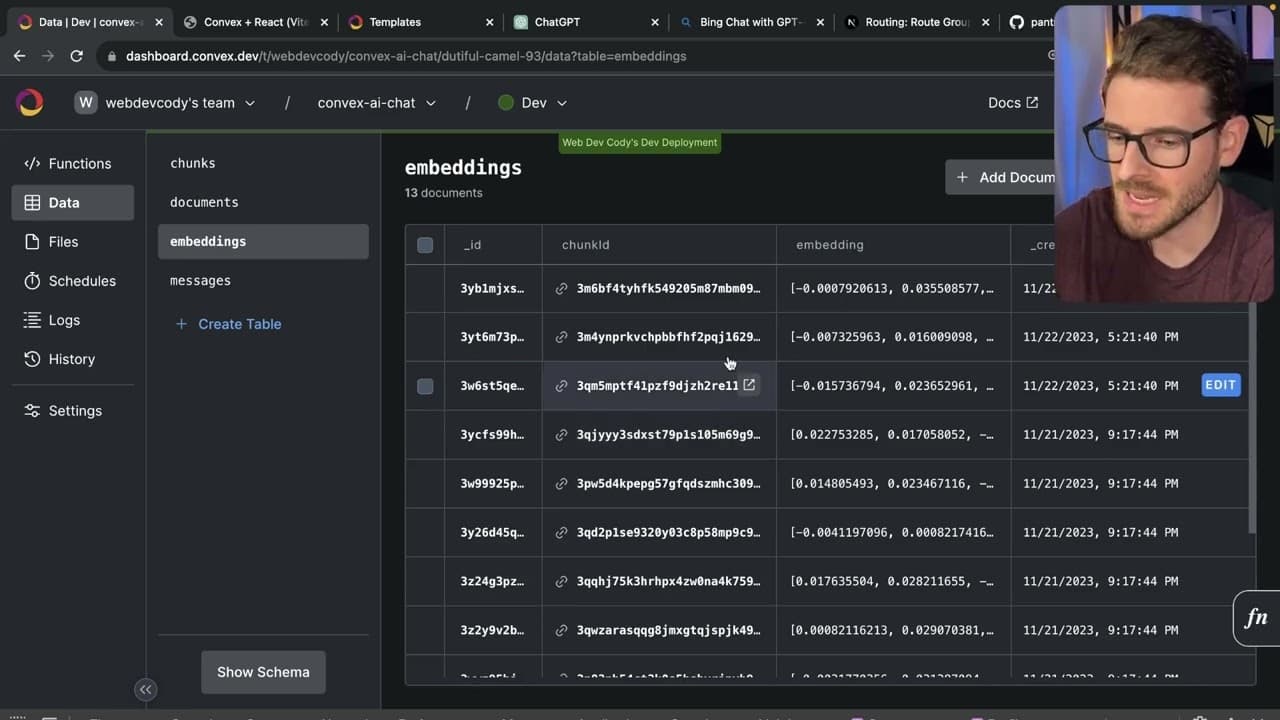Viewport: 1280px width, 720px height.
Task: Toggle the select-all header checkbox
Action: point(425,245)
